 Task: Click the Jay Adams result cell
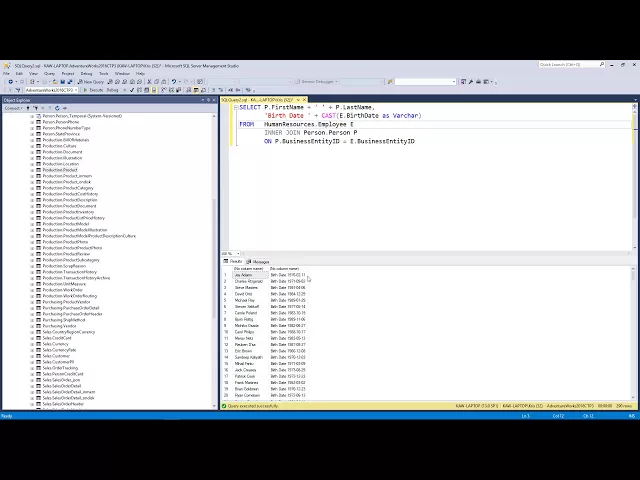244,275
